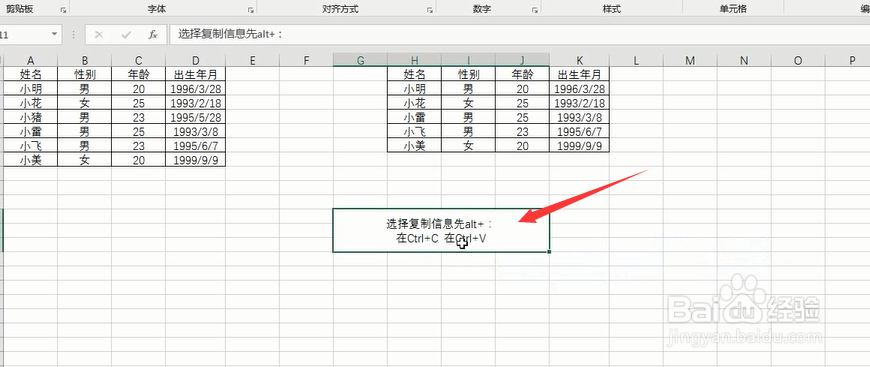Select the 小花 cell in column A
Viewport: 870px width, 367px height.
tap(31, 103)
